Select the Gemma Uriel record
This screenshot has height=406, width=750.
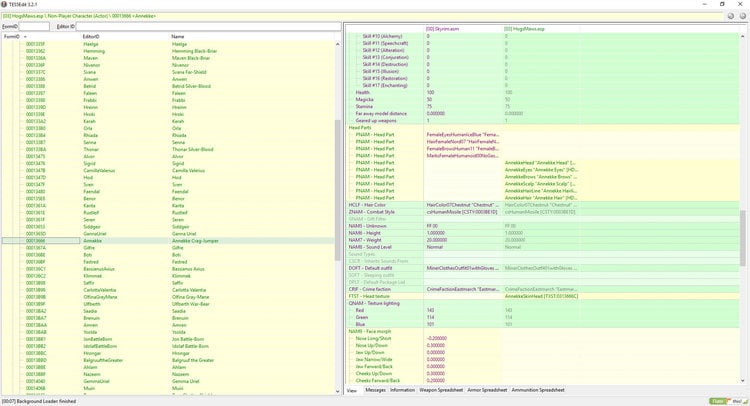pyautogui.click(x=168, y=381)
